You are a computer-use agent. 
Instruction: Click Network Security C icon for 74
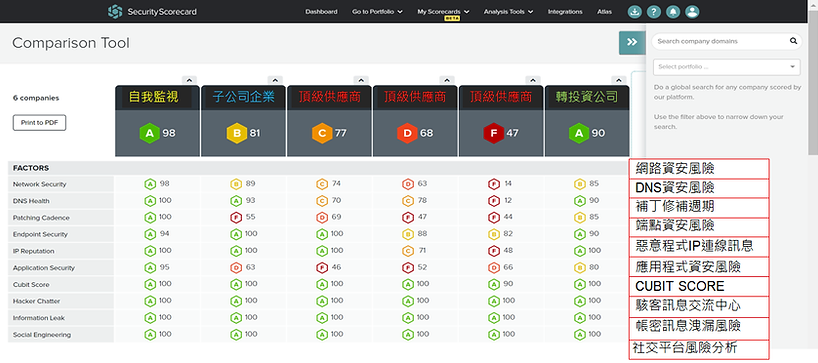tap(322, 184)
